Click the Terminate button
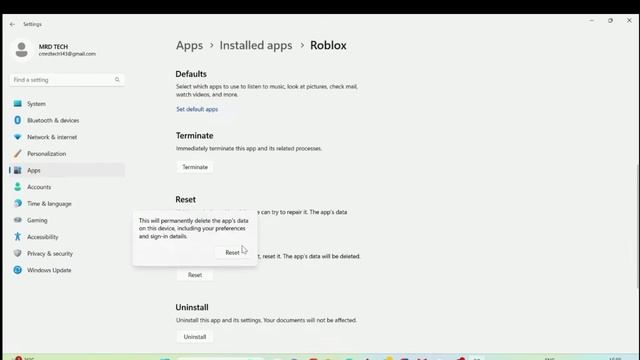640x360 pixels. (195, 167)
